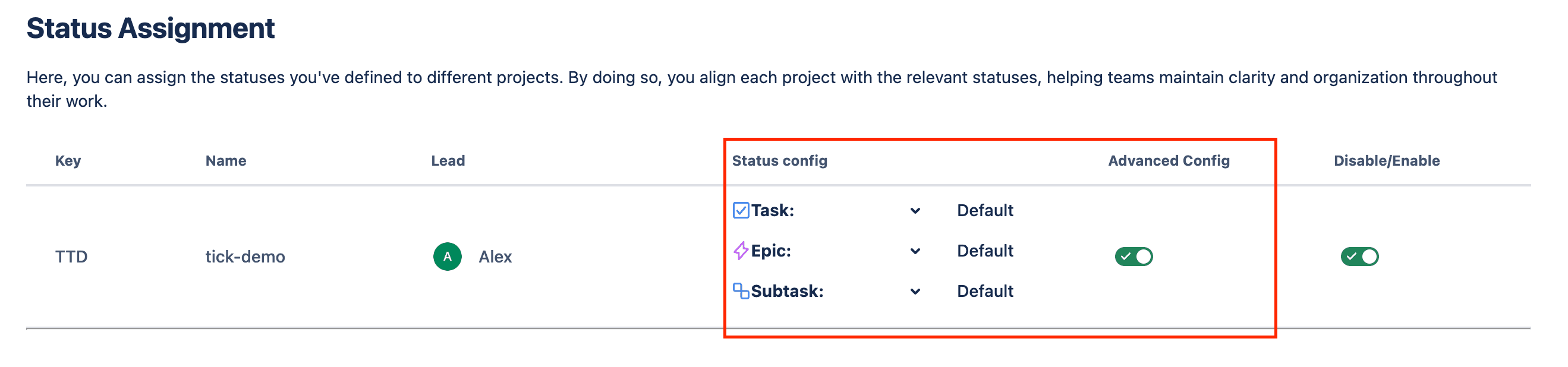This screenshot has width=1568, height=367.
Task: Click the purple Epic symbol next to Epic label
Action: click(740, 250)
